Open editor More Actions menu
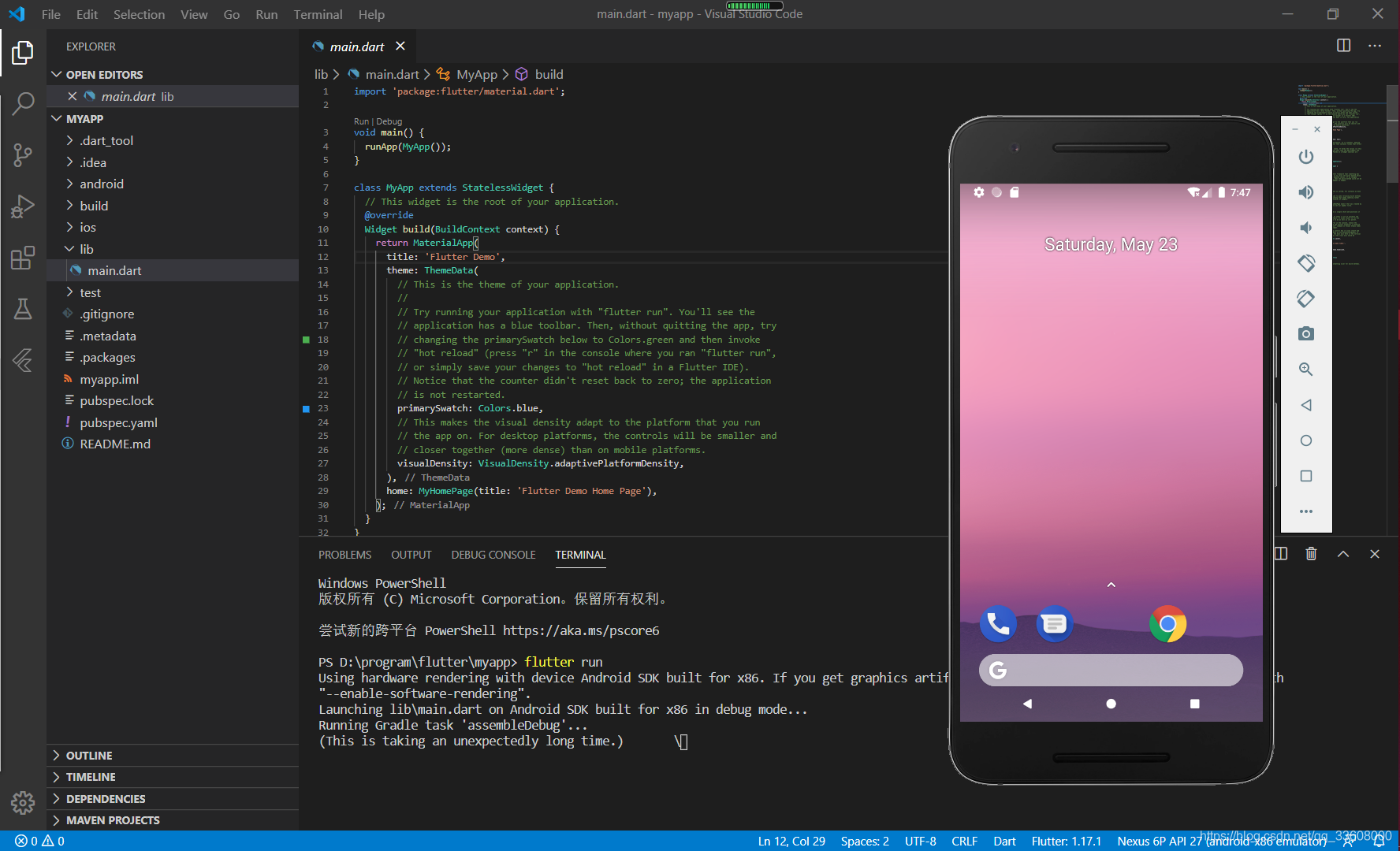The height and width of the screenshot is (851, 1400). coord(1375,46)
